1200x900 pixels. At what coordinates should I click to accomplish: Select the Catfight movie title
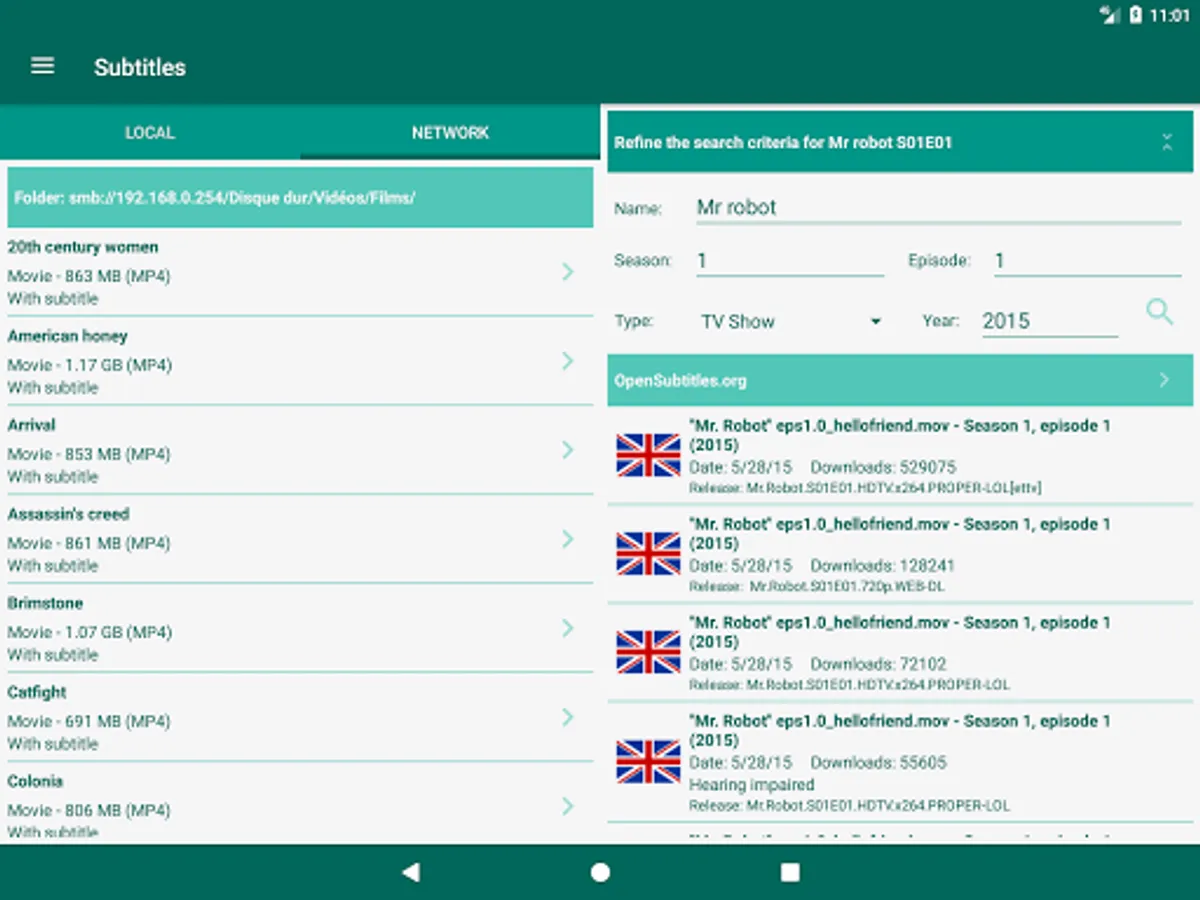point(37,692)
